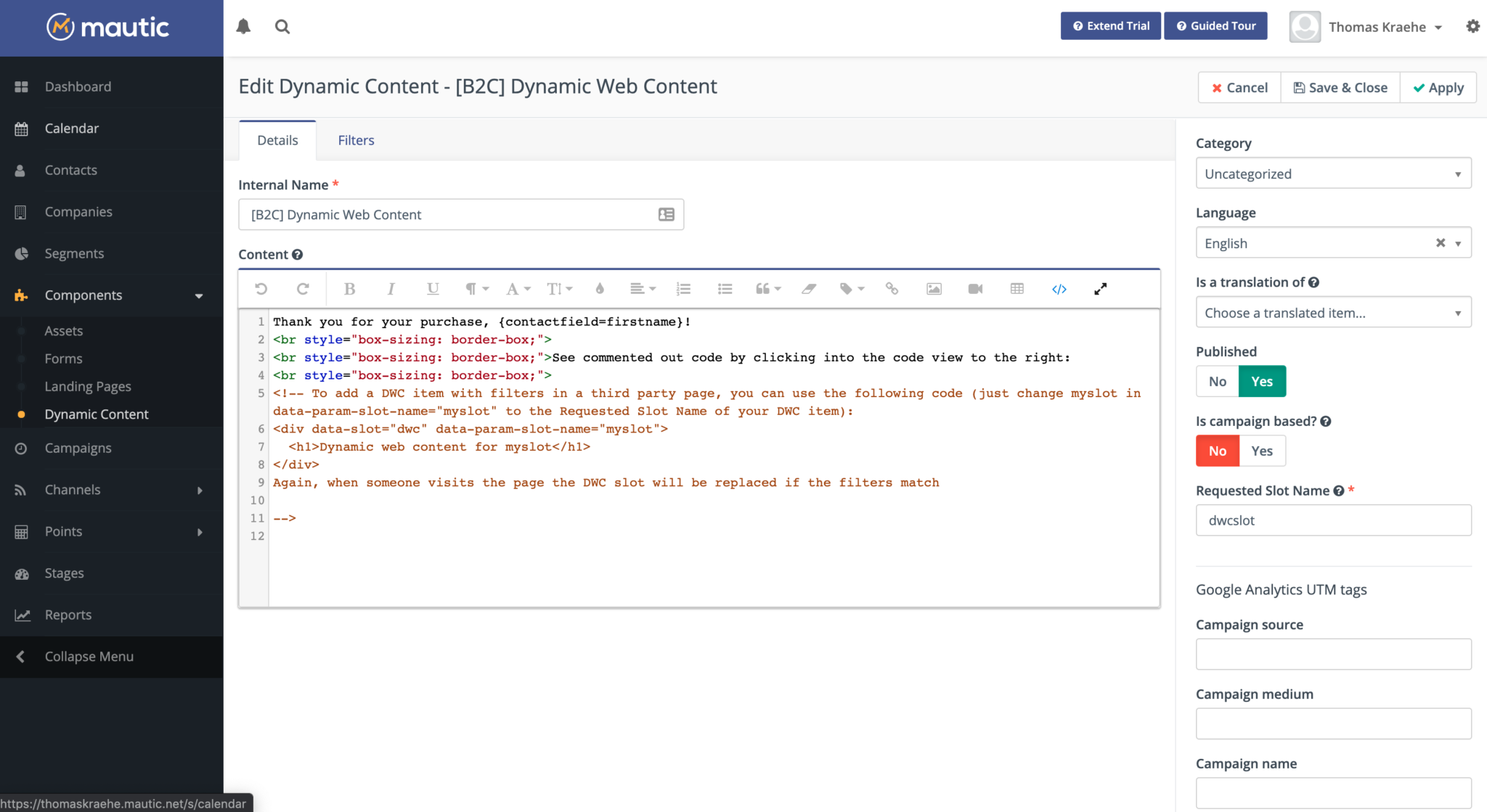Switch the editor to code view
Screen dimensions: 1487x812
click(1059, 288)
